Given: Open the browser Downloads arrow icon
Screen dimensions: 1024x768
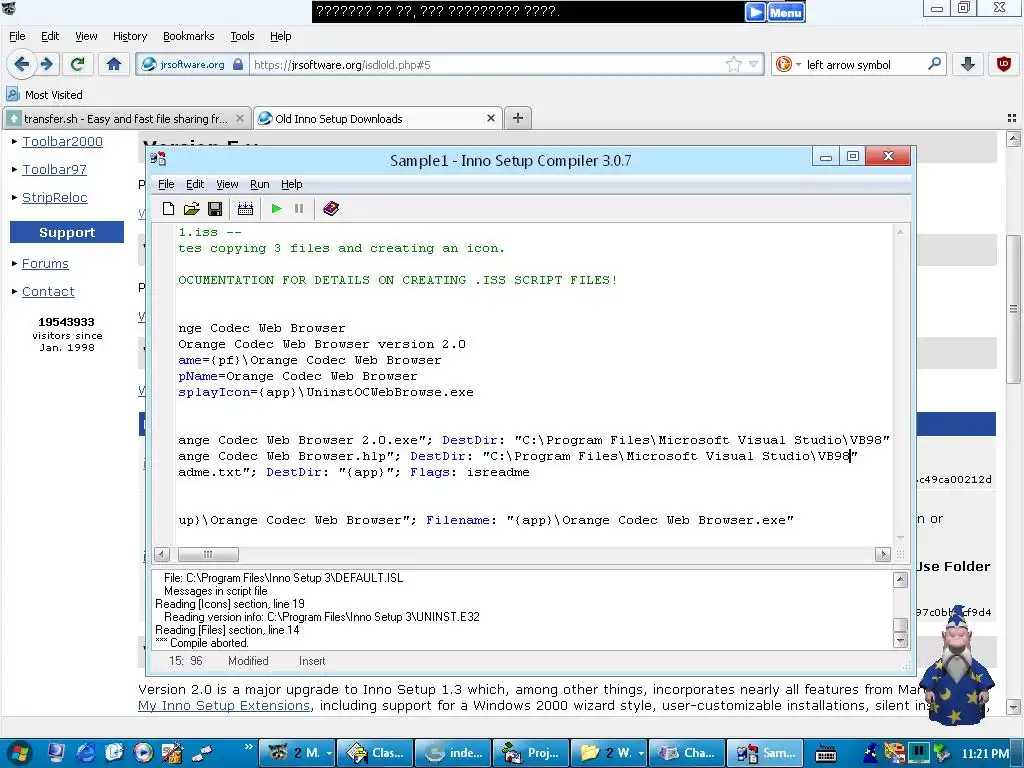Looking at the screenshot, I should pyautogui.click(x=968, y=64).
